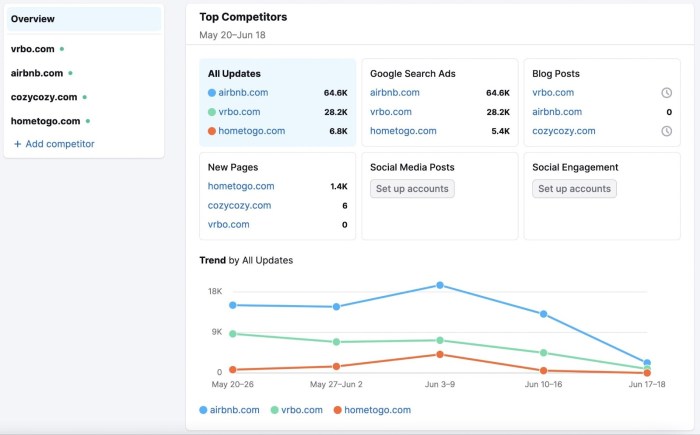Click vrbo.com data point for Jun 3–9
Viewport: 700px width, 435px height.
tap(440, 340)
